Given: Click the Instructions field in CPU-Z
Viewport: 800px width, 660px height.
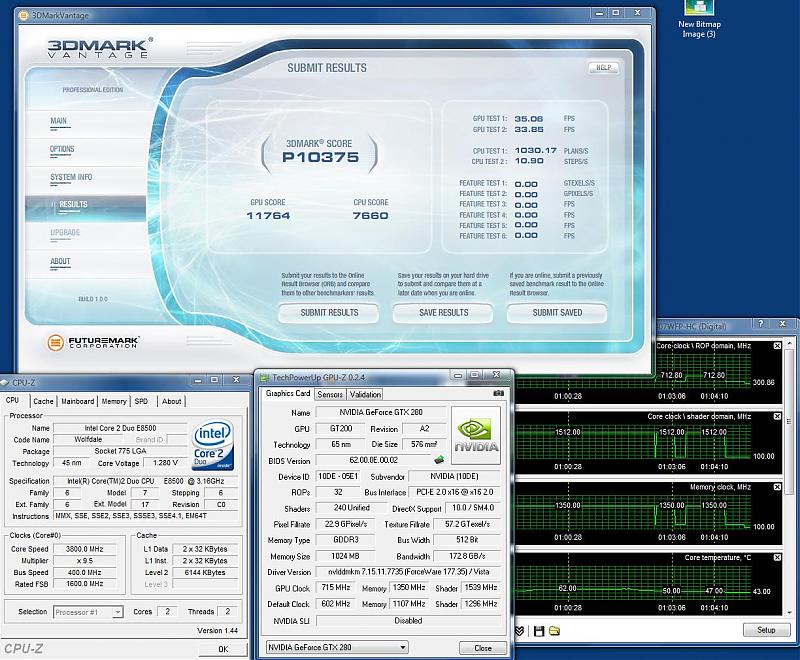Looking at the screenshot, I should [x=145, y=516].
